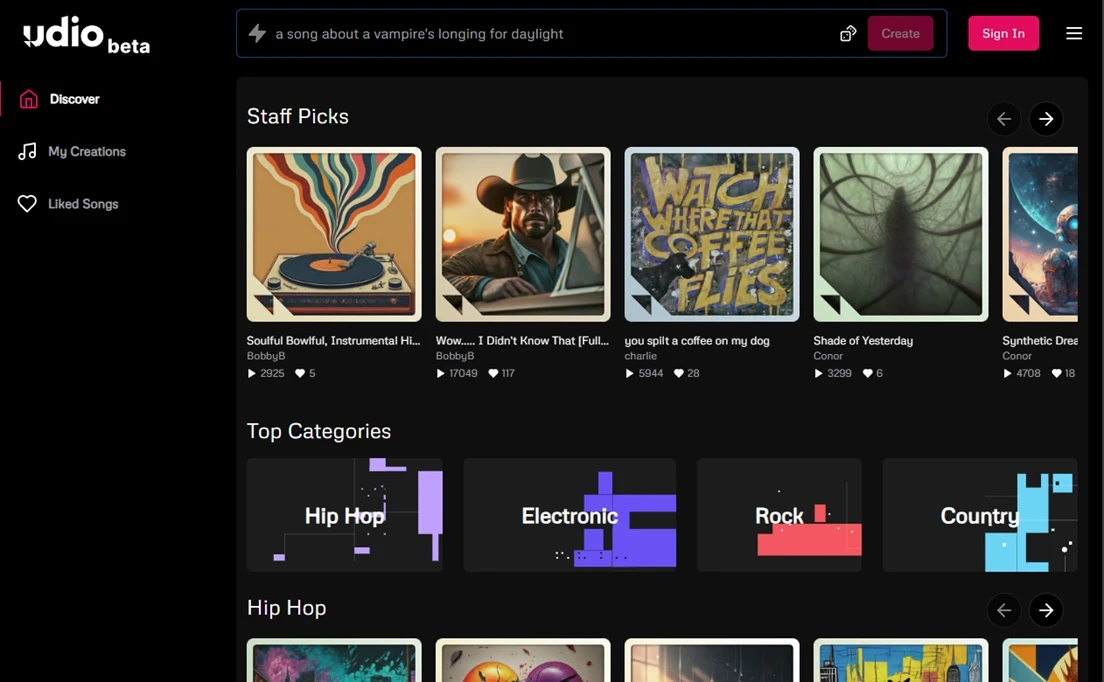Click previous arrow in Hip Hop section
Screen dimensions: 1104x682
(1004, 610)
